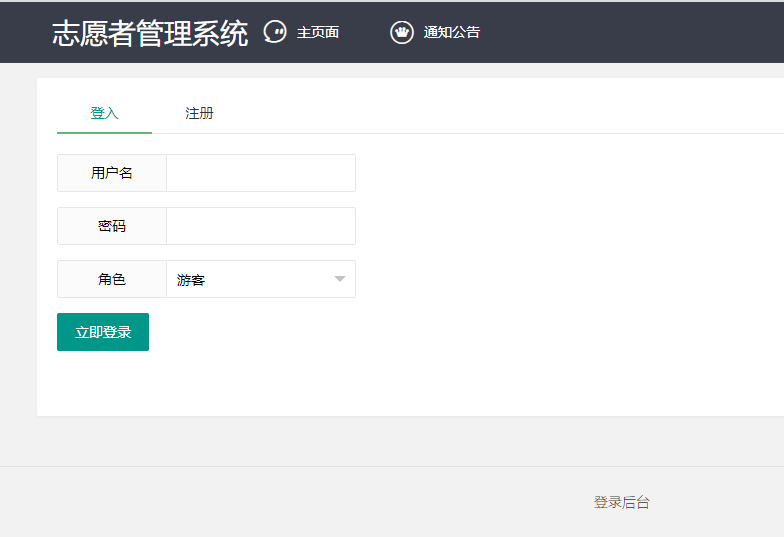Switch to the 注册 tab

[x=199, y=114]
